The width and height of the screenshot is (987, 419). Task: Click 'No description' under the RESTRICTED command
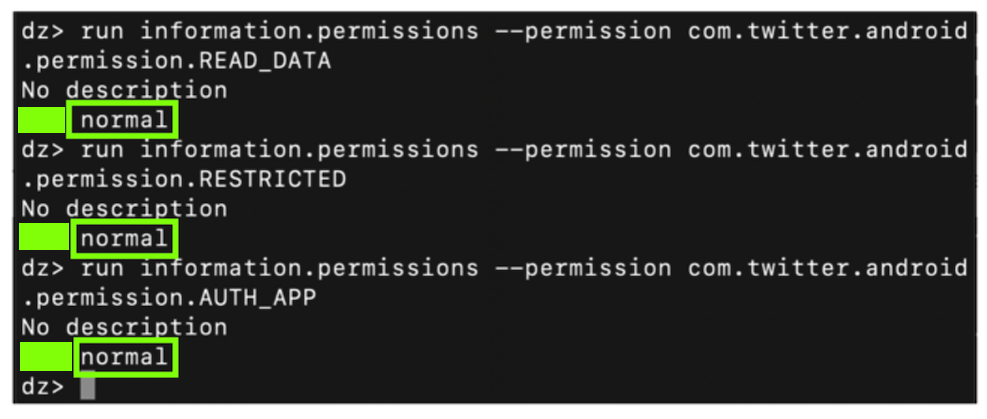(124, 209)
